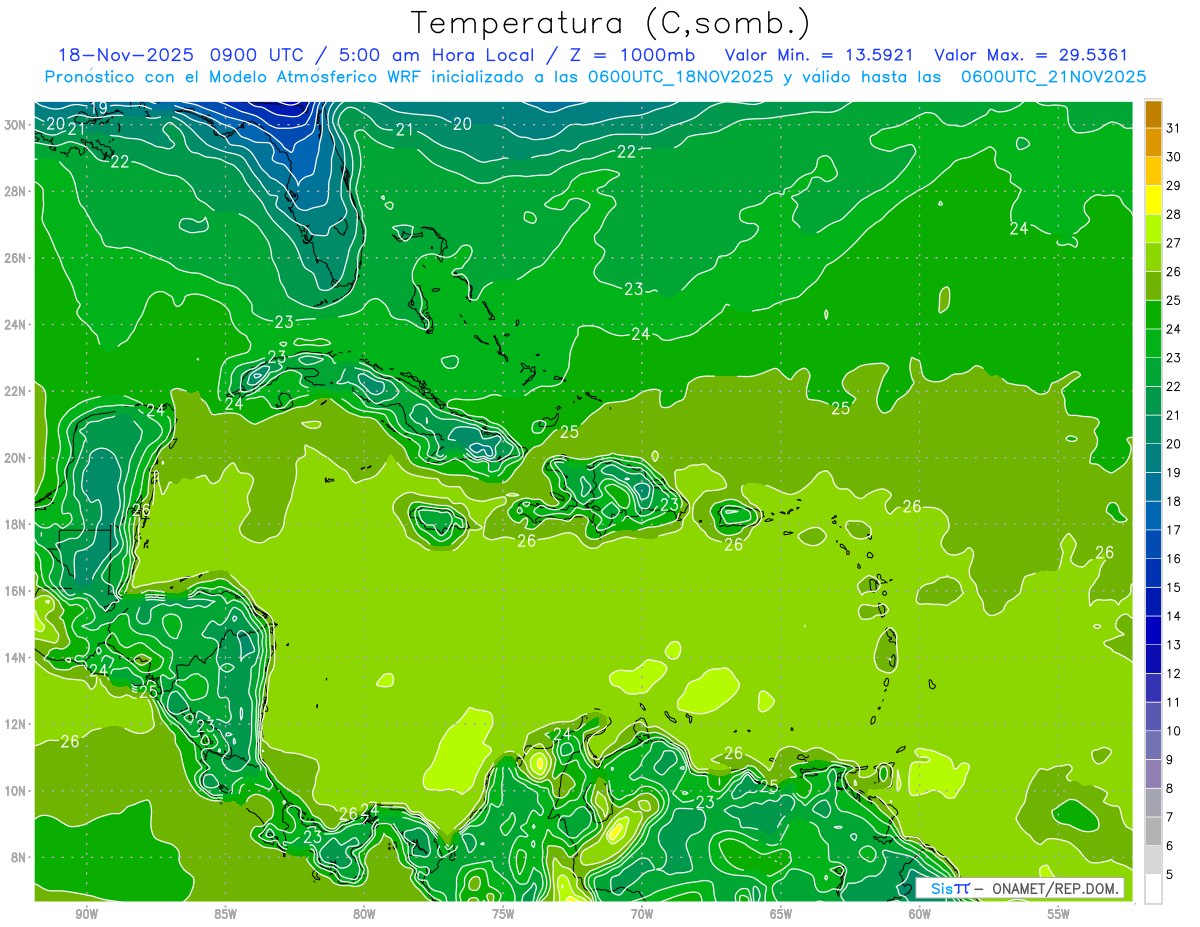Click the "80W" longitude axis label

[364, 914]
